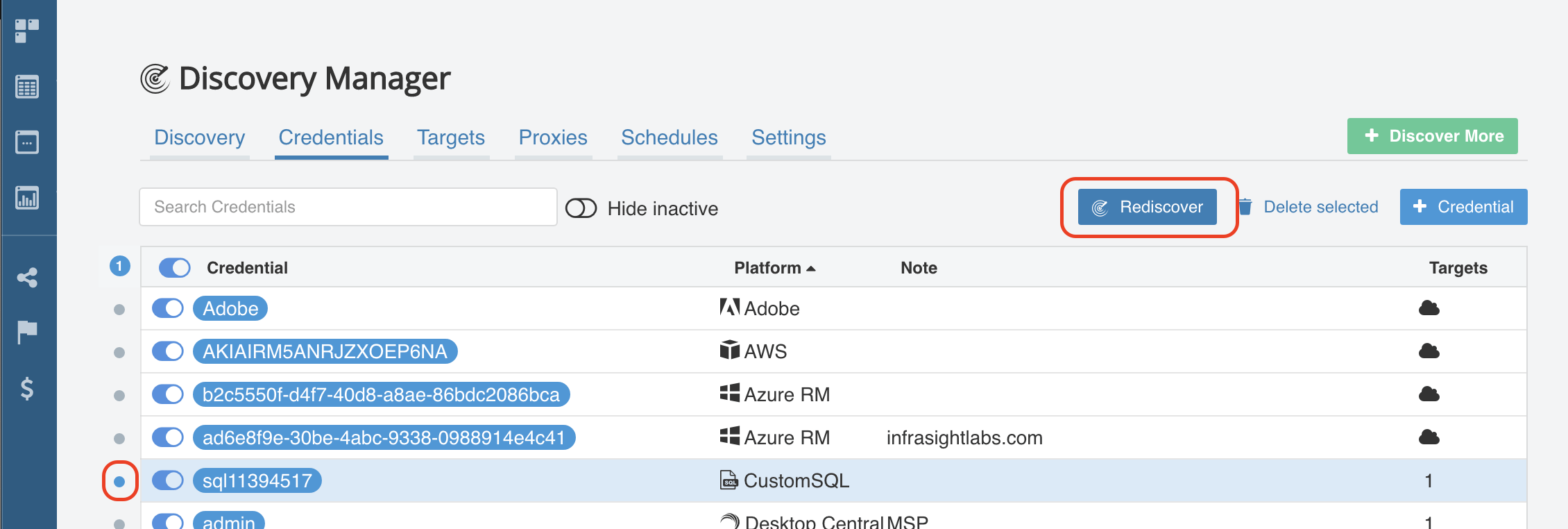Click the cloud target icon in Adobe row

coord(1429,308)
